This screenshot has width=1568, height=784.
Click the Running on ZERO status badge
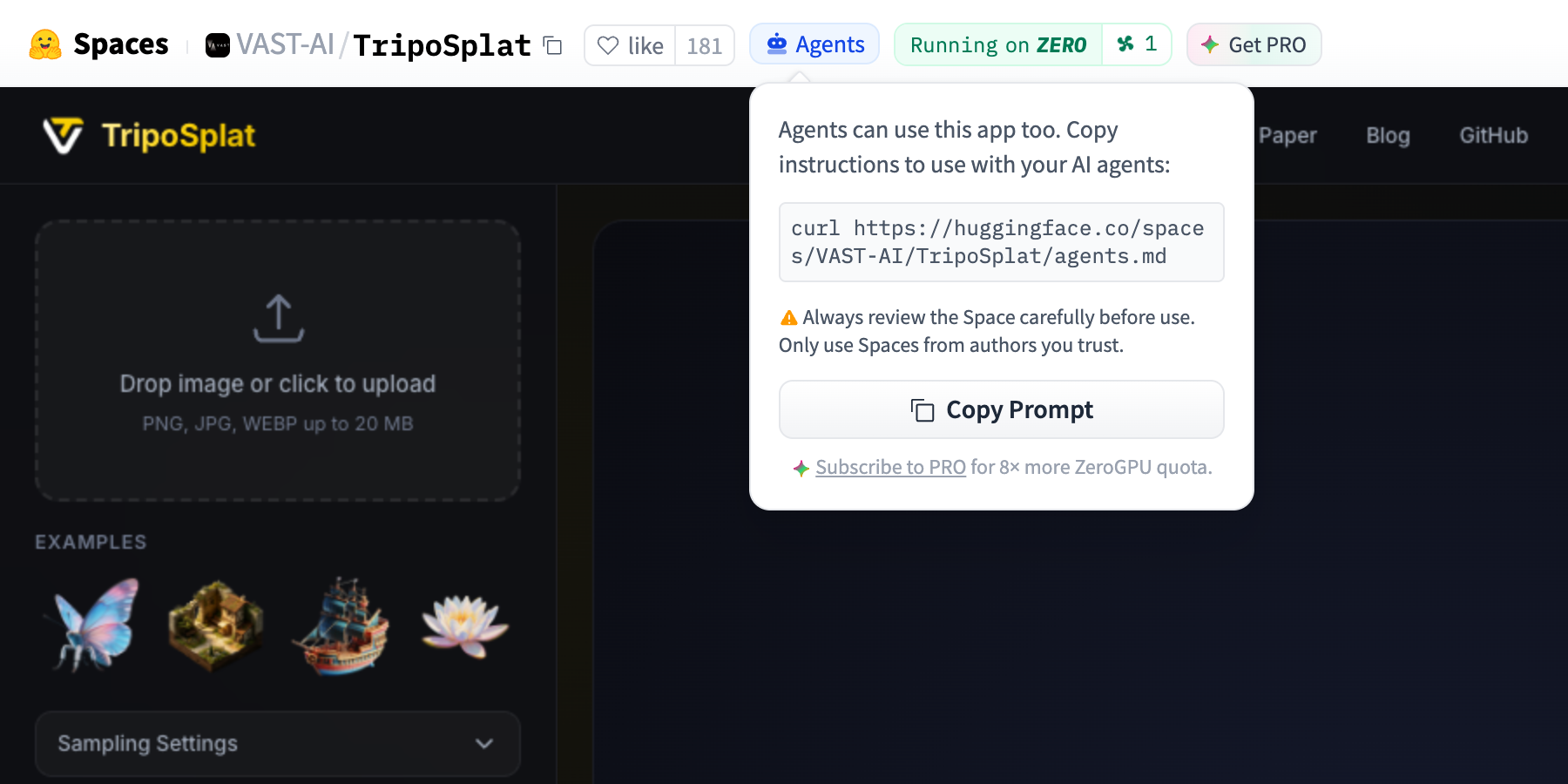click(998, 44)
